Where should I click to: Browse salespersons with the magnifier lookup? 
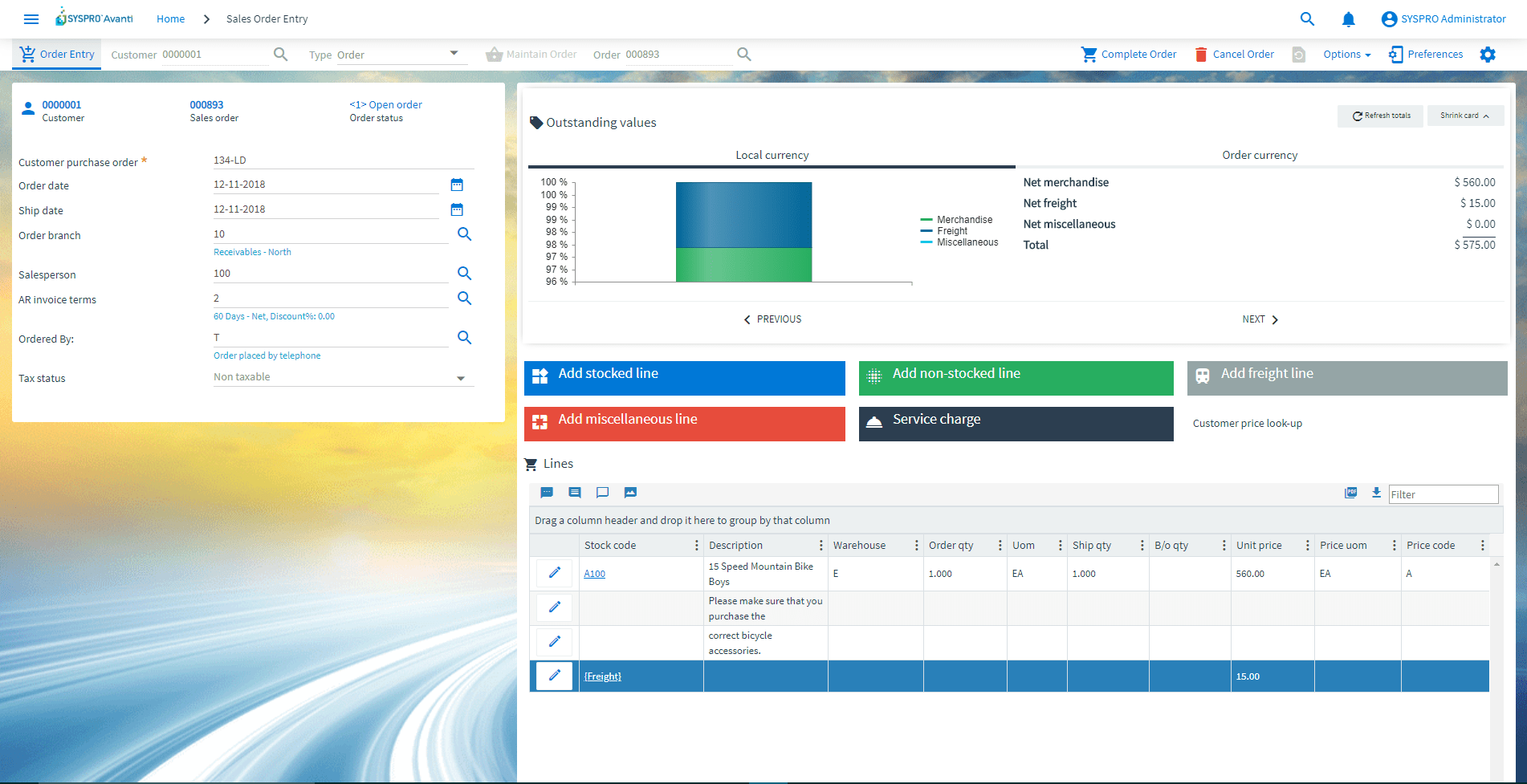pyautogui.click(x=464, y=273)
